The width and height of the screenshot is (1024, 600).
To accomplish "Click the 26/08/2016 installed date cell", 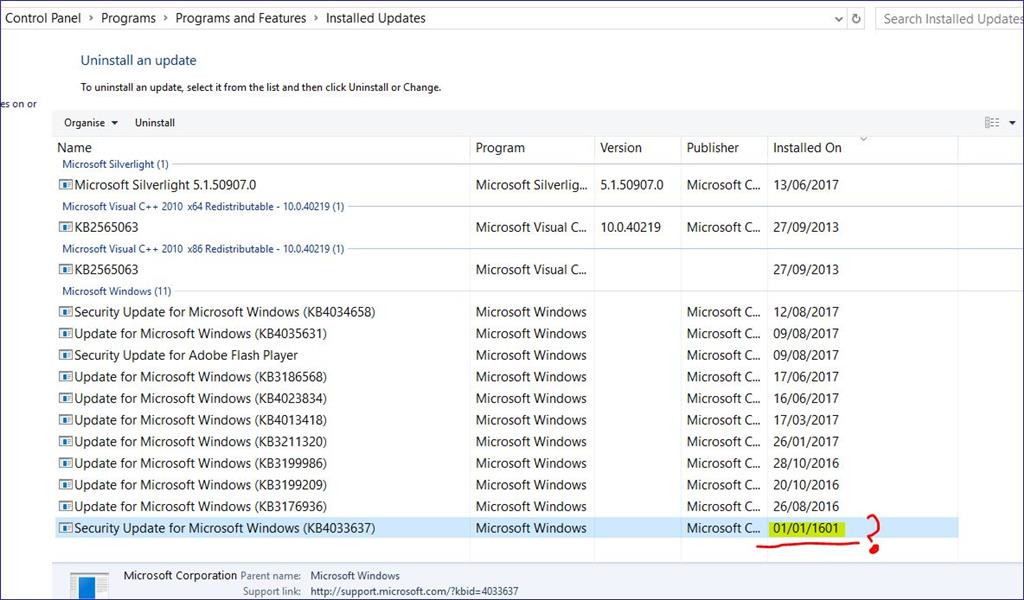I will click(806, 506).
